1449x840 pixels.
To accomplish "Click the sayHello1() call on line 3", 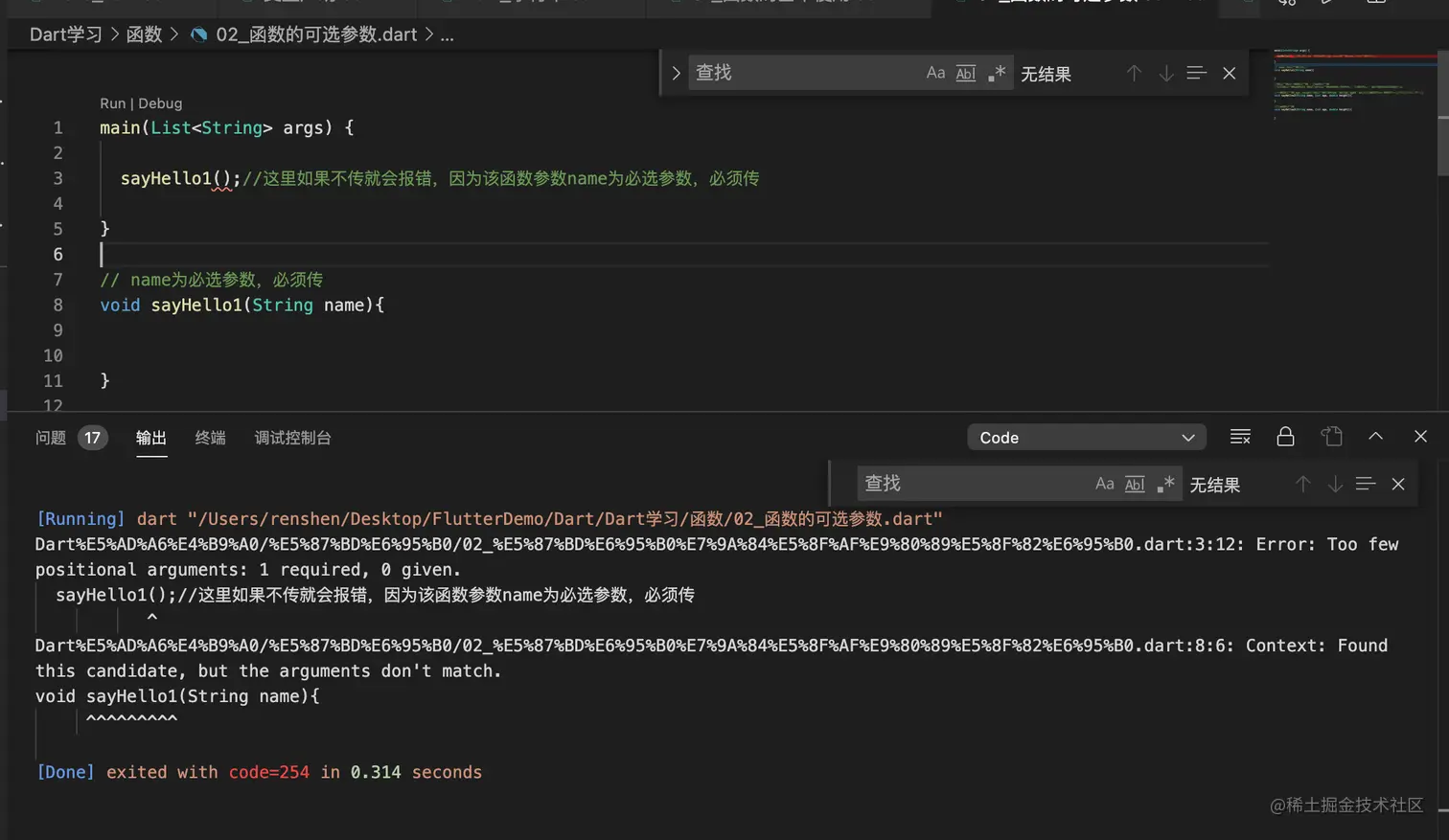I will coord(180,178).
